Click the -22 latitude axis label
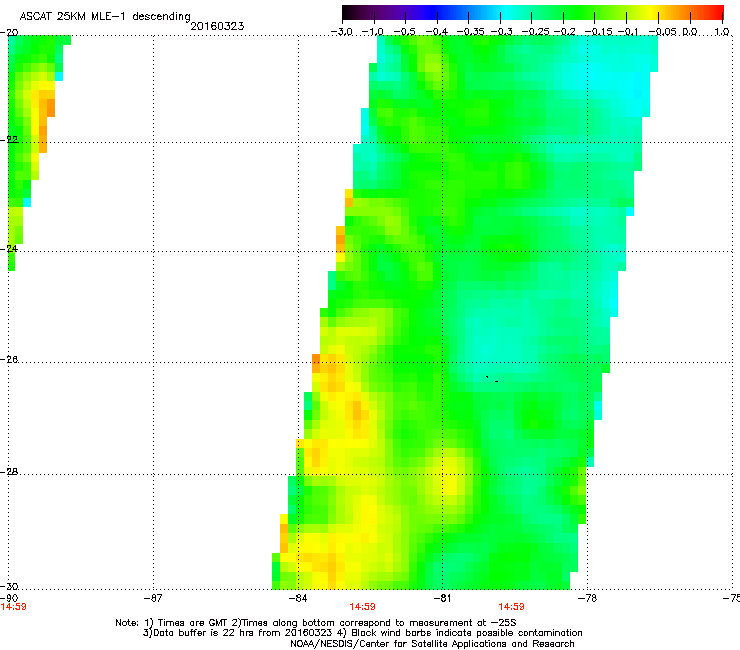Screen dimensions: 740x650 tap(10, 140)
